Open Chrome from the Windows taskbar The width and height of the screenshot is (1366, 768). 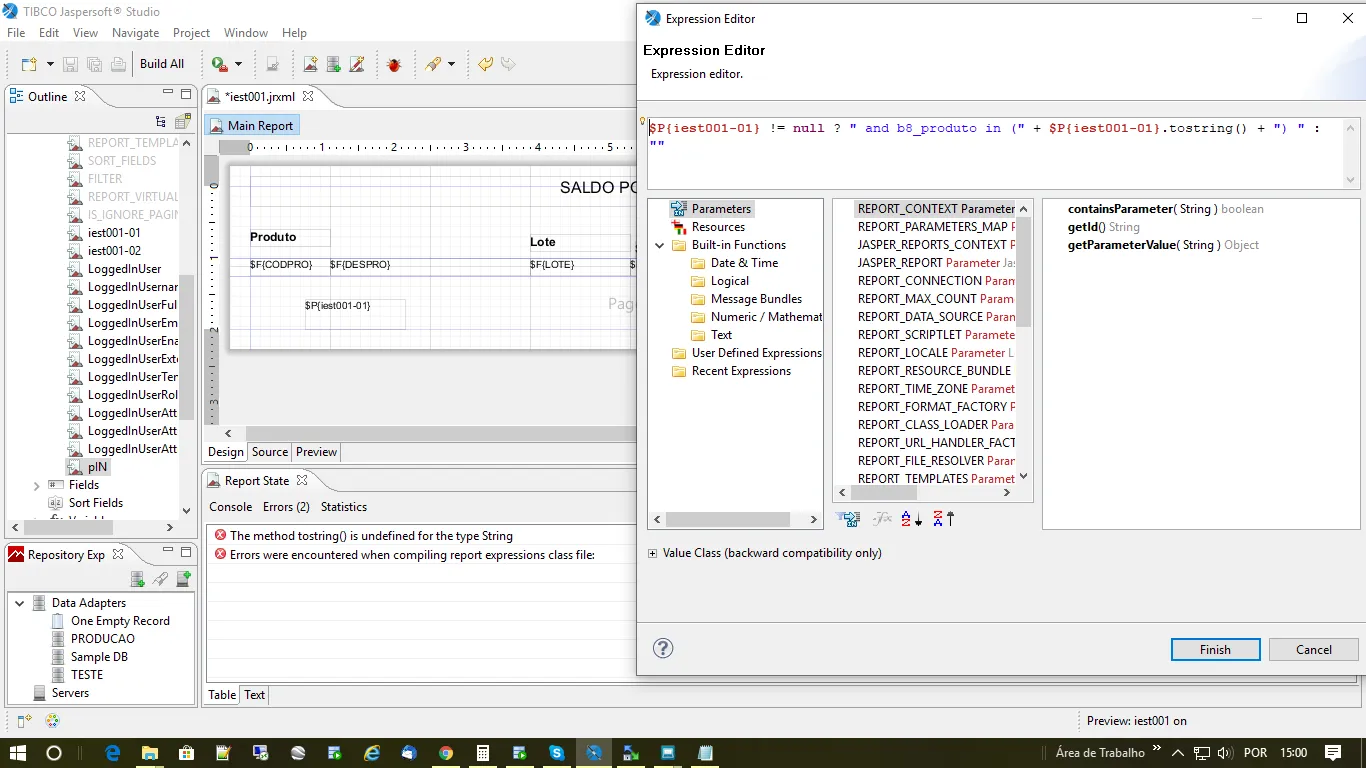(446, 753)
